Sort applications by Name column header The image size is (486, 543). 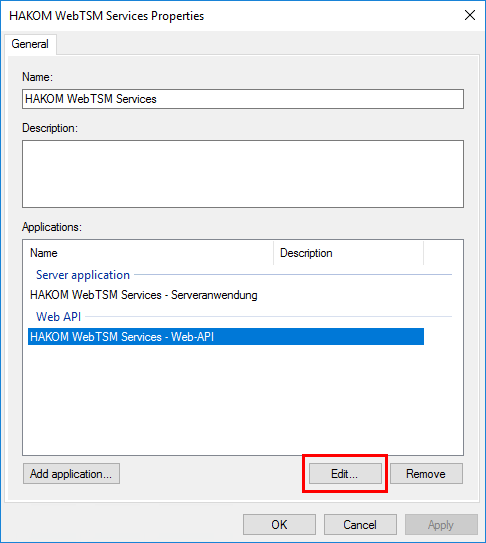coord(148,253)
